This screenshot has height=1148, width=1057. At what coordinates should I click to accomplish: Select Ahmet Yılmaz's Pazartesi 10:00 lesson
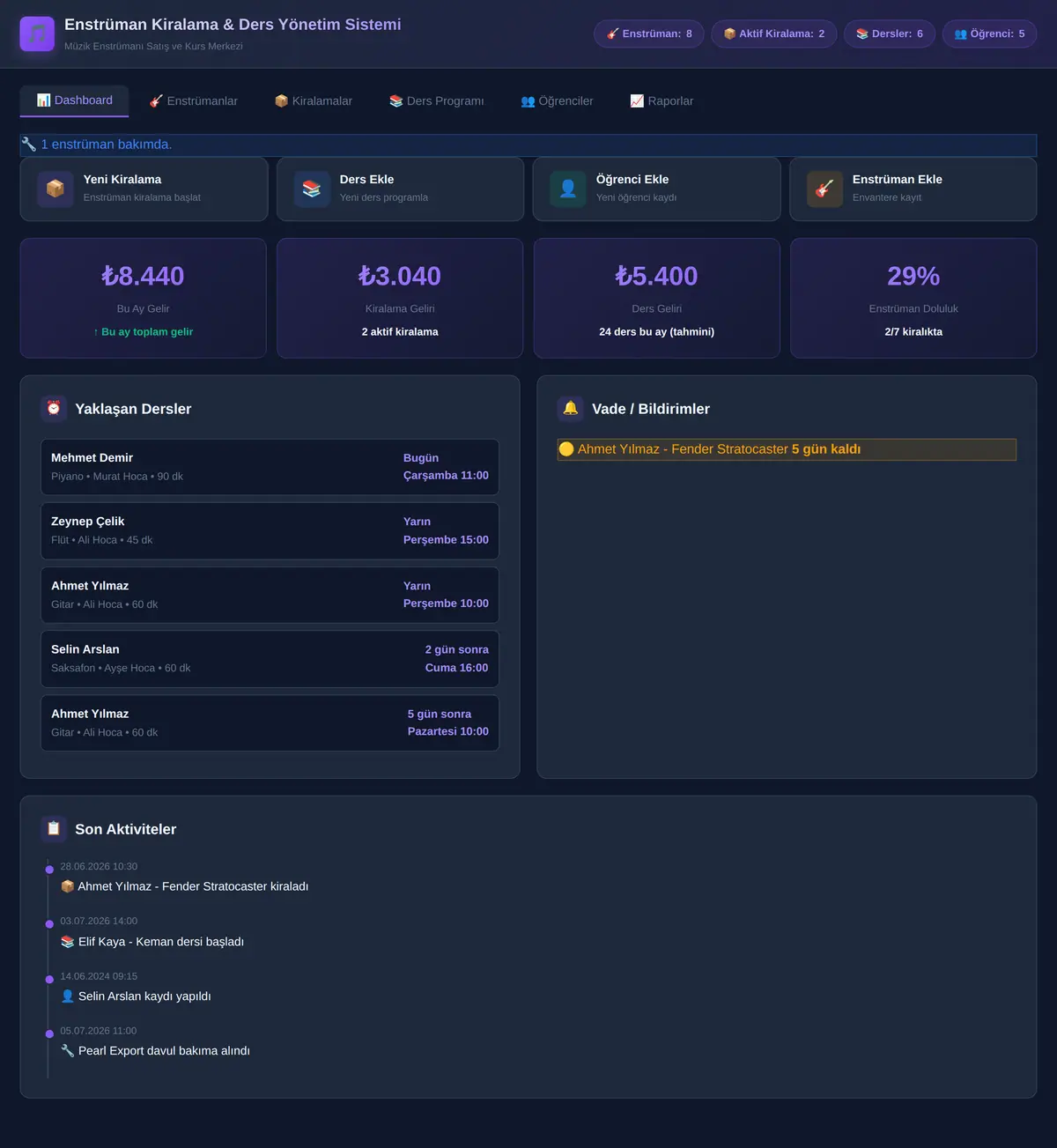[270, 723]
